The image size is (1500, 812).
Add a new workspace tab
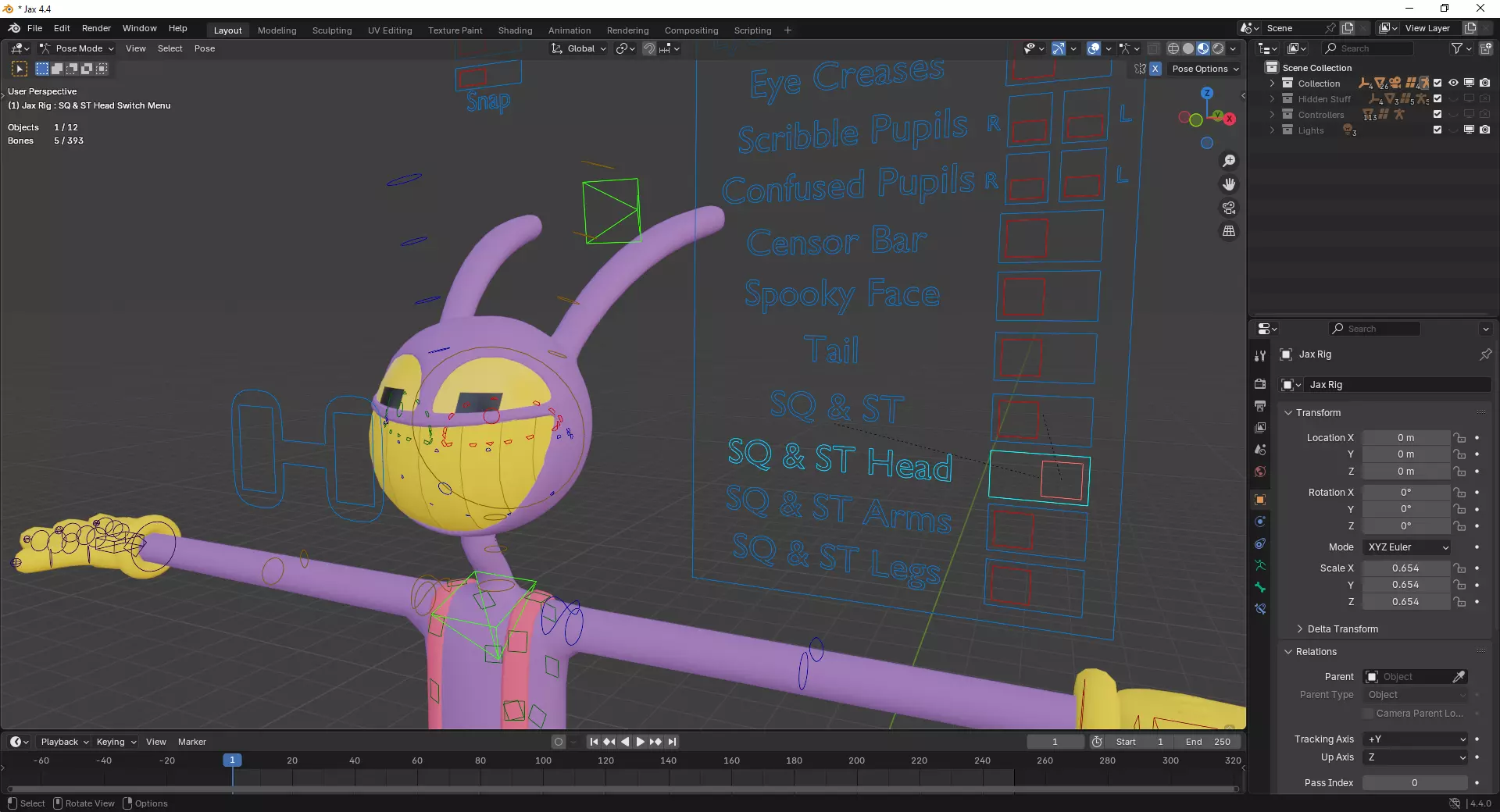pyautogui.click(x=787, y=30)
